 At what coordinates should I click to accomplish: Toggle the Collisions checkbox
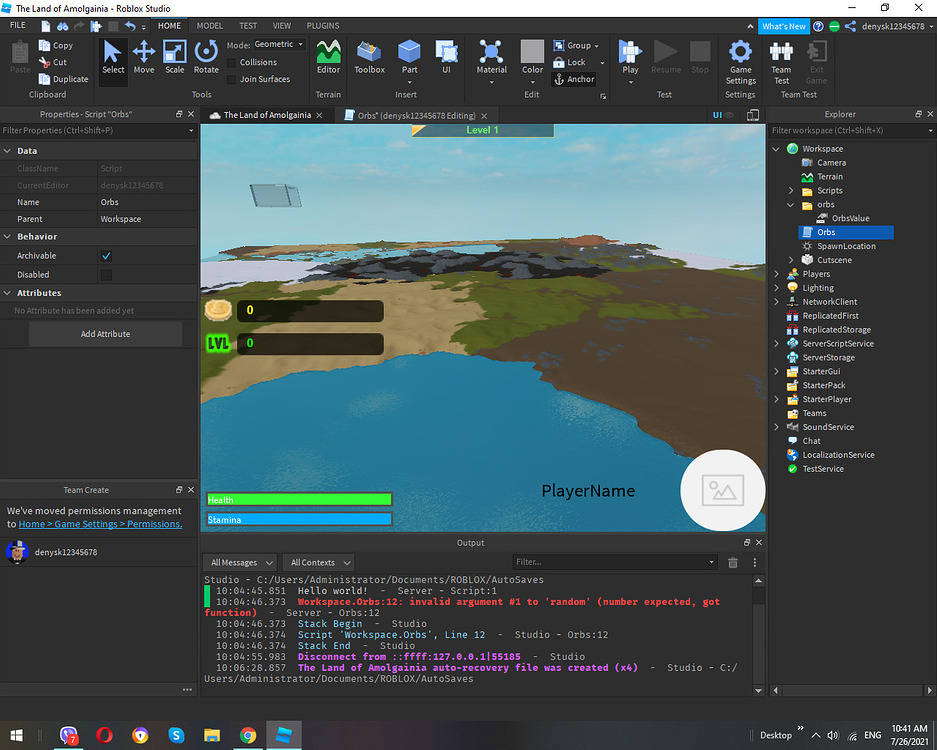coord(232,63)
